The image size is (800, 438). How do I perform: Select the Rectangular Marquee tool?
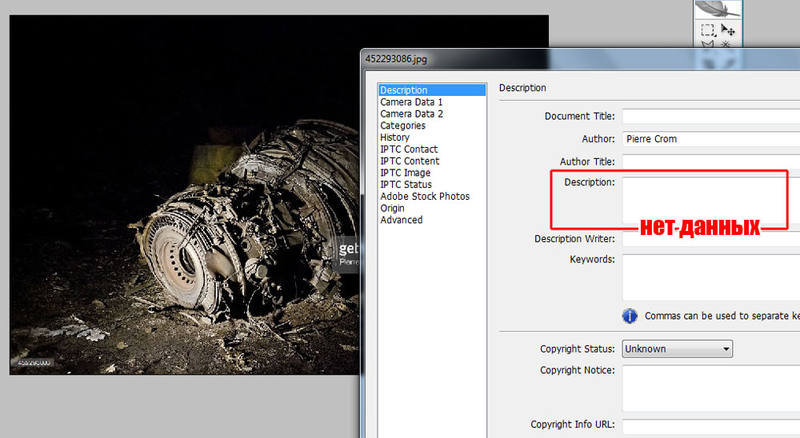[x=708, y=30]
